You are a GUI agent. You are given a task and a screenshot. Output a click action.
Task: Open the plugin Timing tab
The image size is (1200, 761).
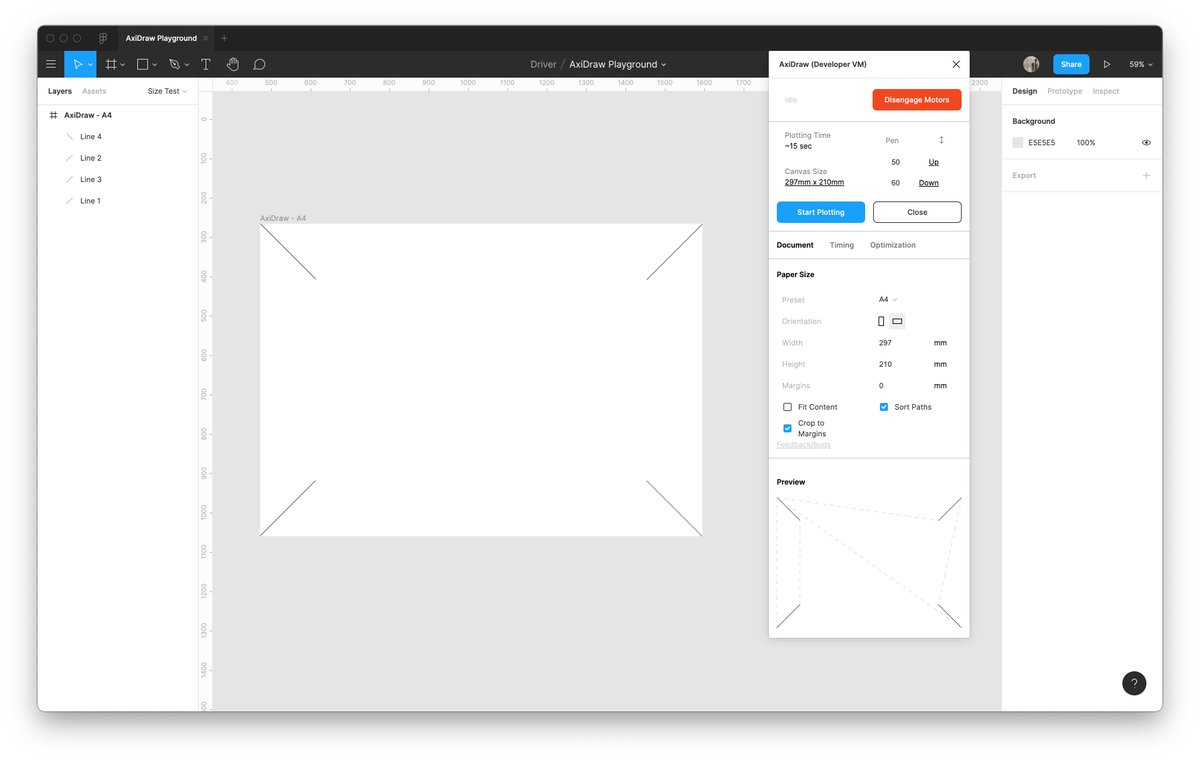[842, 245]
